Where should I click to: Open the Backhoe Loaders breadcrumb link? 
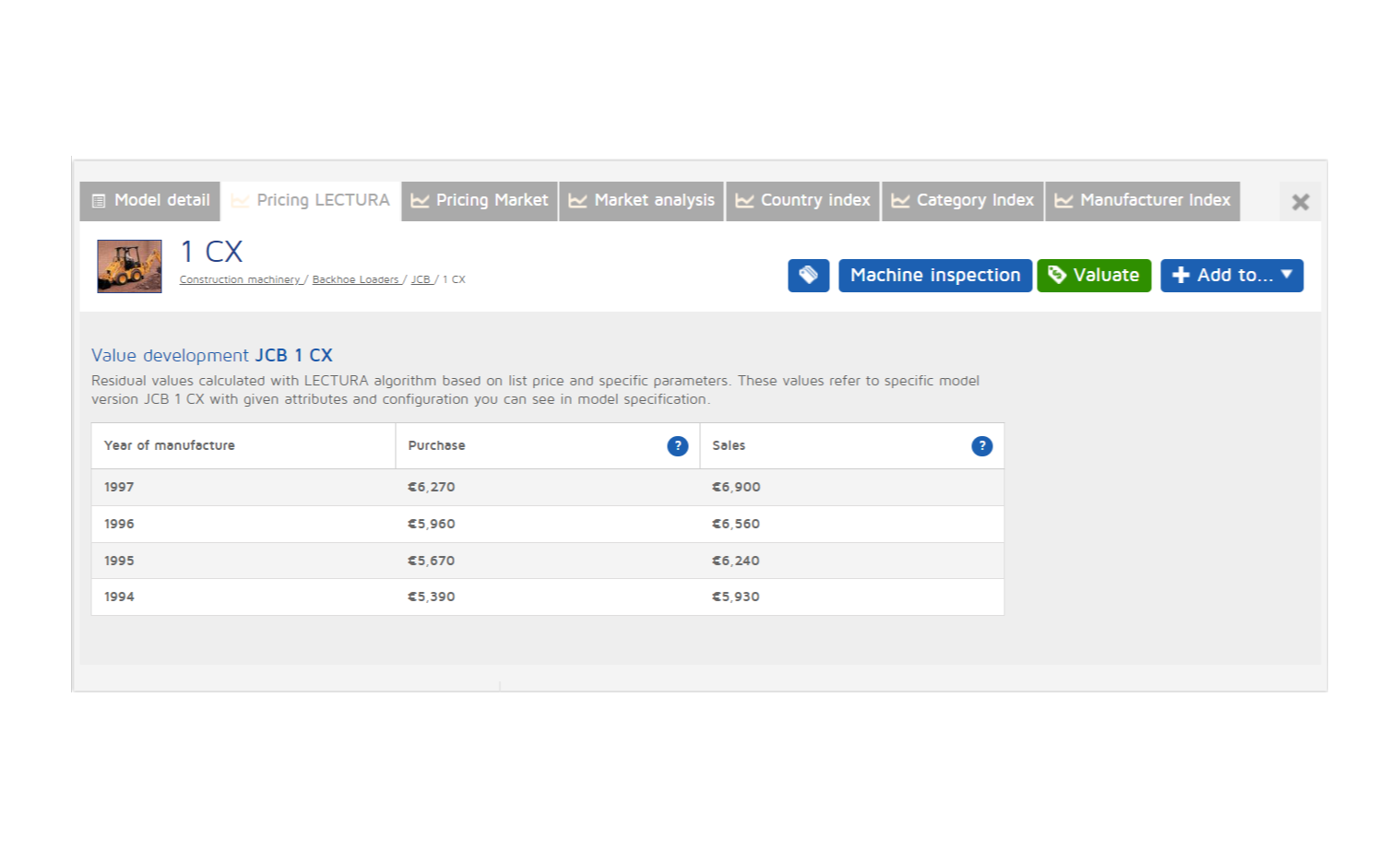(x=356, y=279)
